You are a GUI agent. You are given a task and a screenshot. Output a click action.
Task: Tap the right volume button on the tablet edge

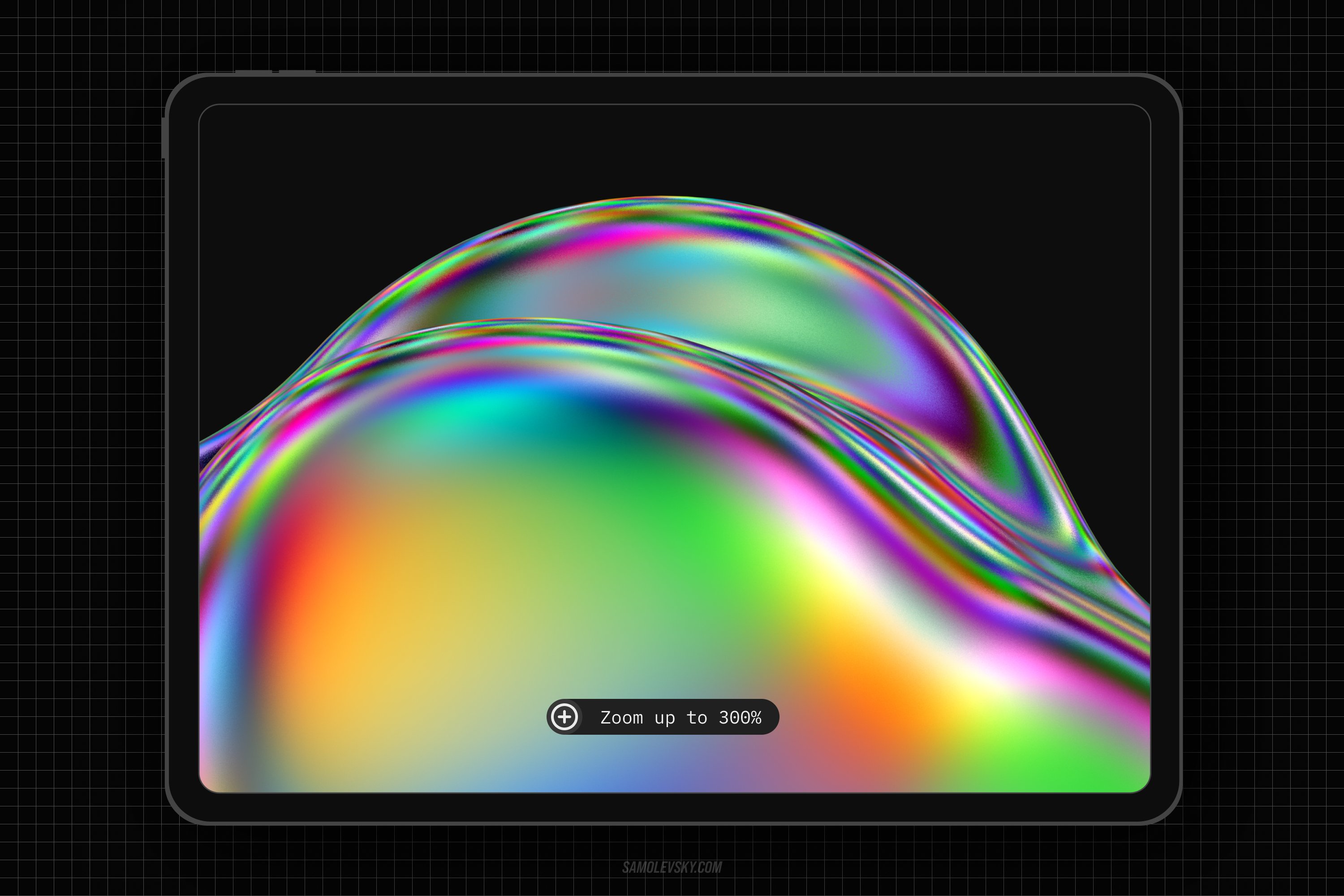tap(298, 73)
